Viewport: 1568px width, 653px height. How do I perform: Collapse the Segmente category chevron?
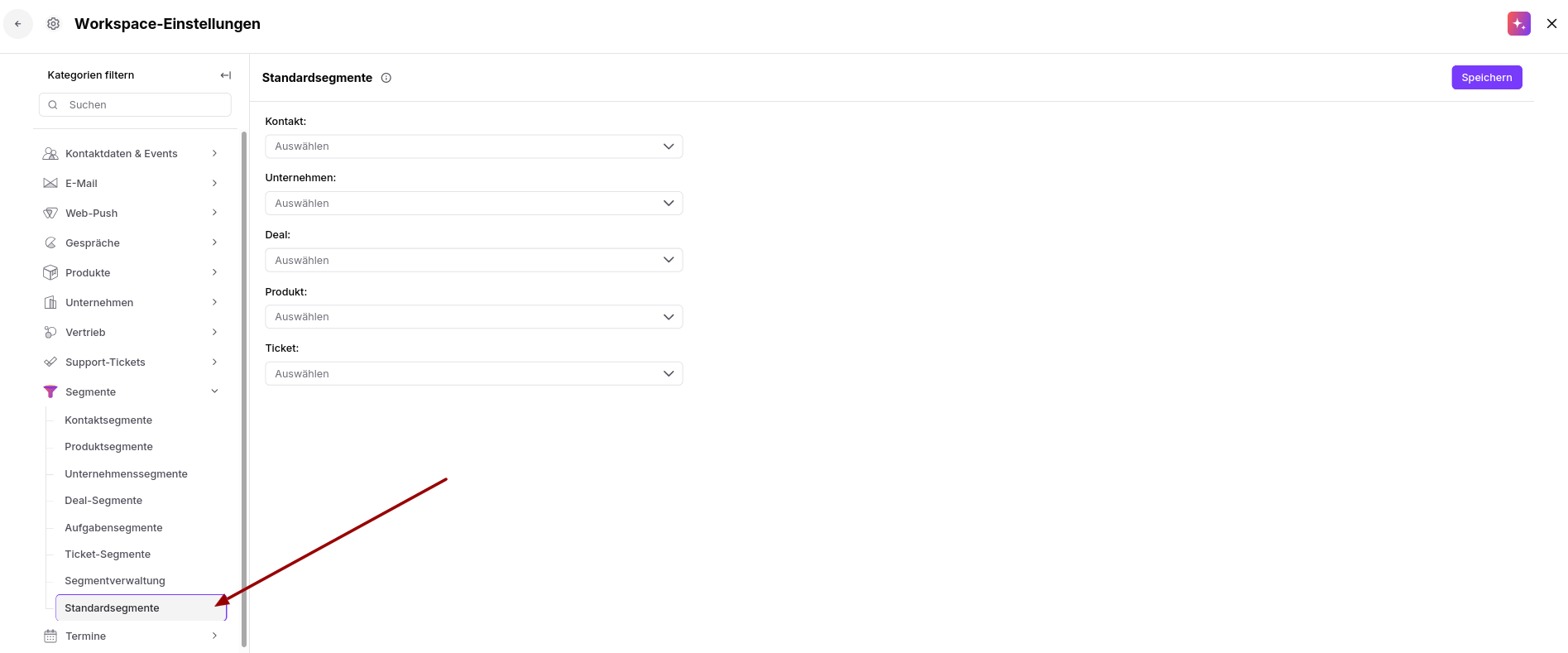point(214,391)
